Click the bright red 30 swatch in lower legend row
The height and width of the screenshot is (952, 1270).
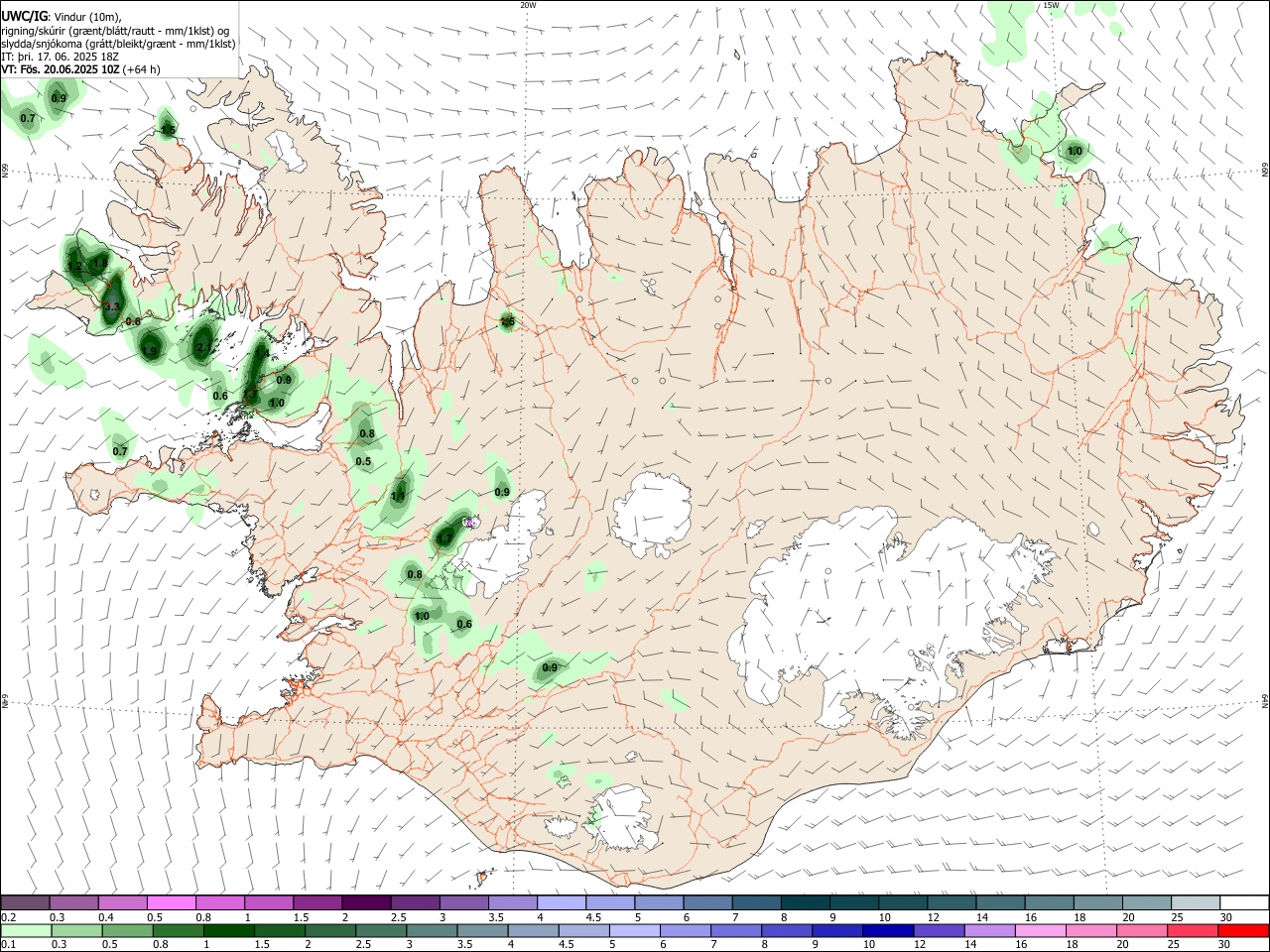point(1243,931)
